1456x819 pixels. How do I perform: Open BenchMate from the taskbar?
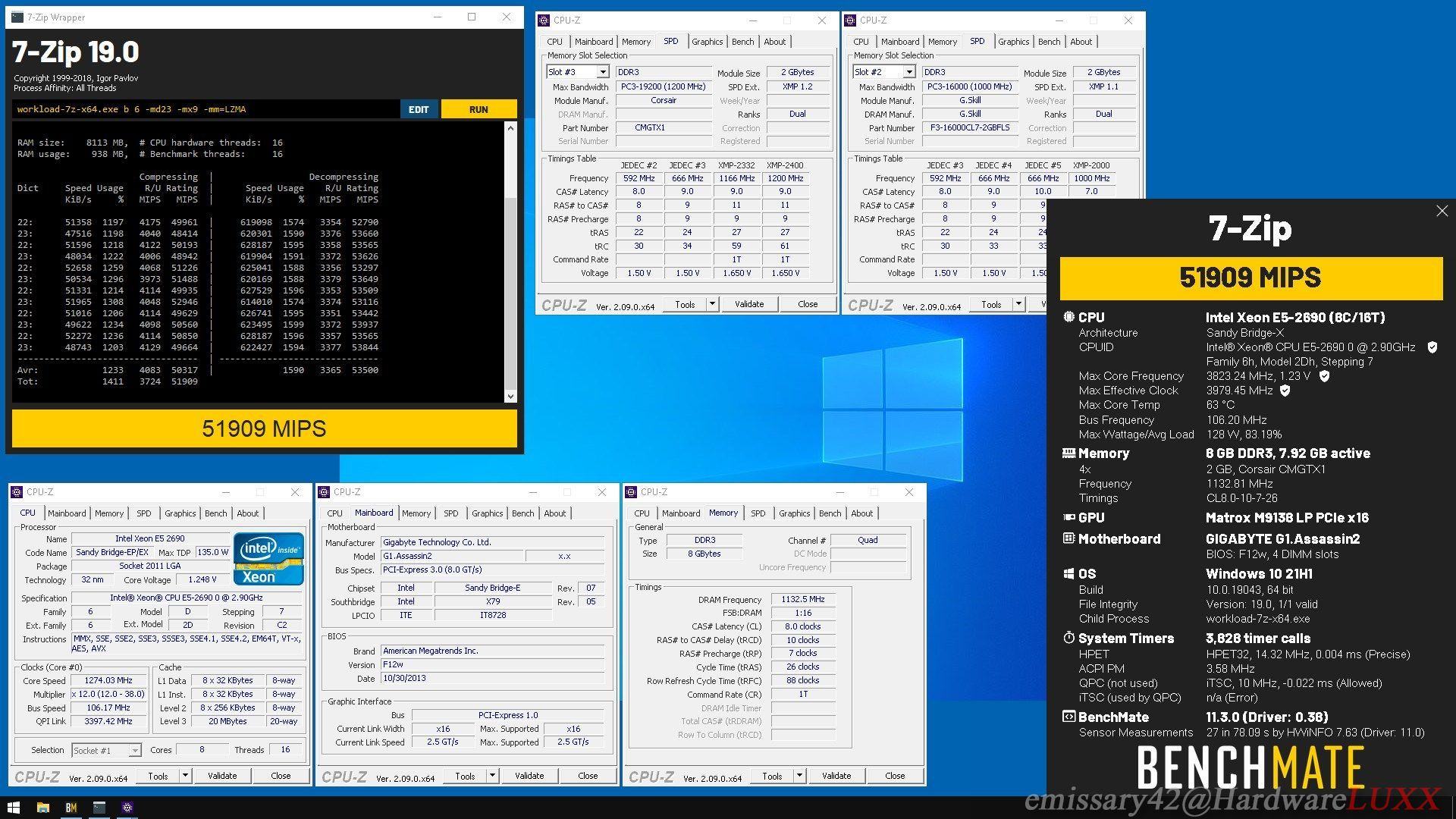(71, 808)
